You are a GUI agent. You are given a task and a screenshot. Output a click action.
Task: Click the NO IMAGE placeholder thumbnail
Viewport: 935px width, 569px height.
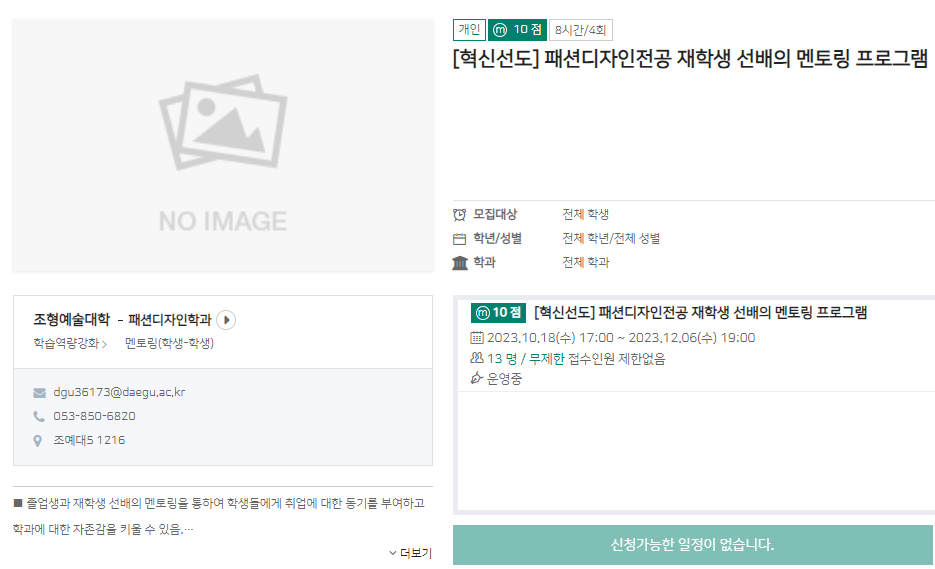point(223,145)
